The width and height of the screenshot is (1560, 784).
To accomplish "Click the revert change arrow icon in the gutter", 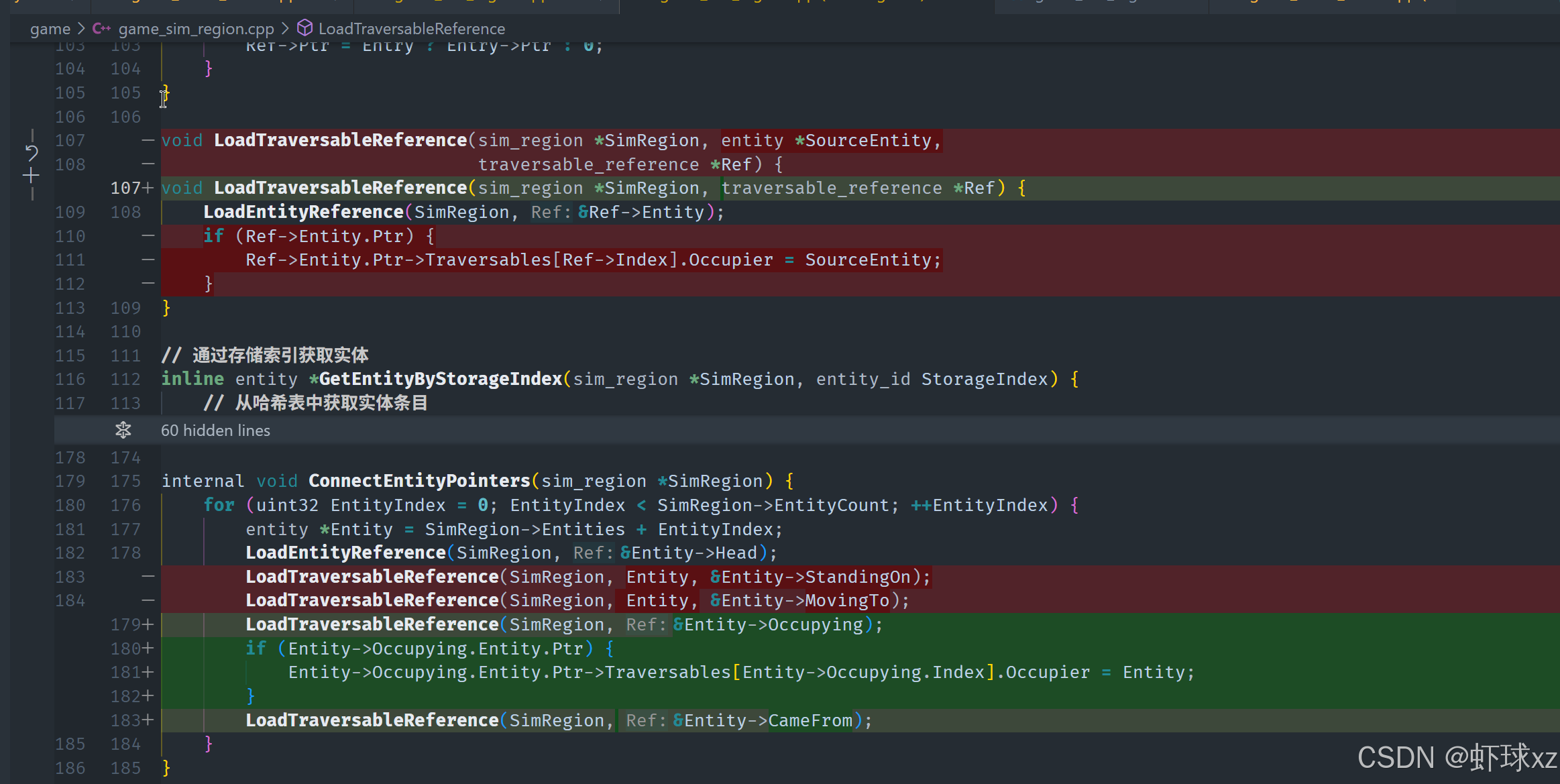I will click(32, 153).
